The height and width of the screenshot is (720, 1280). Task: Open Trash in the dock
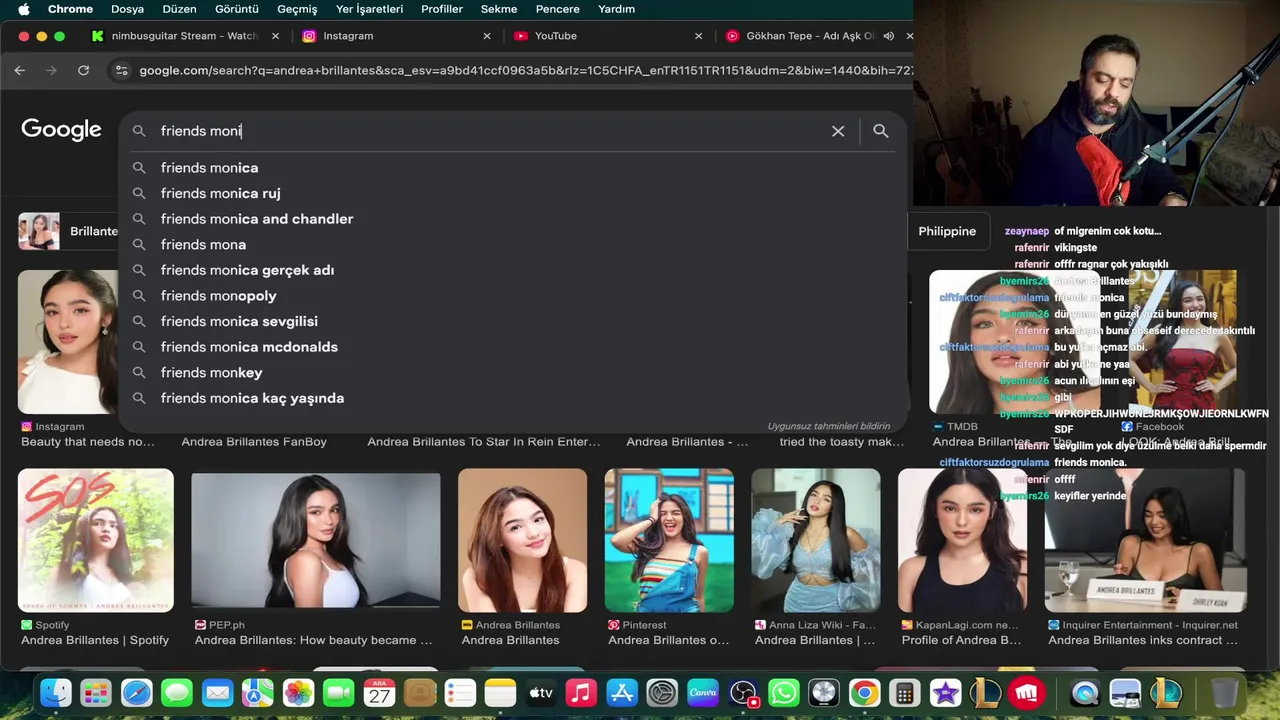(1224, 693)
